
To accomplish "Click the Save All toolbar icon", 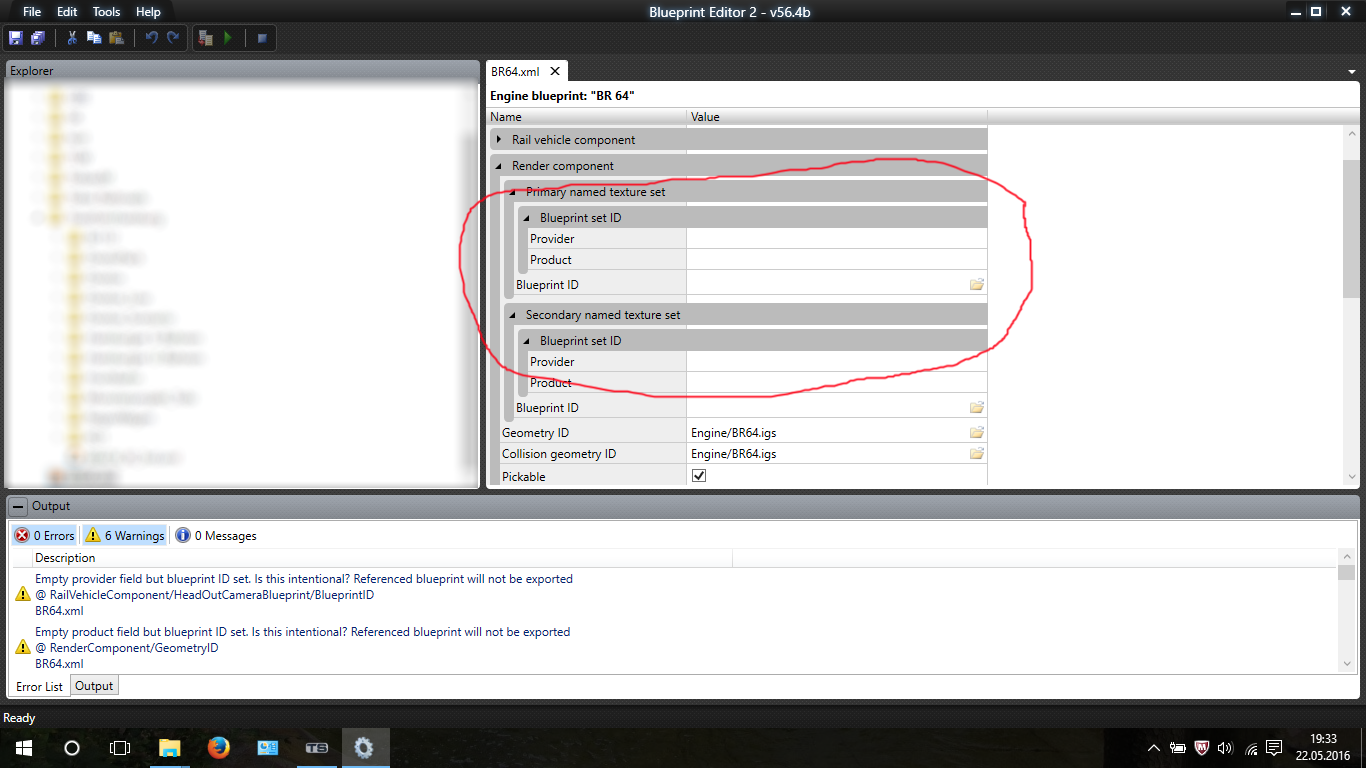I will (38, 38).
